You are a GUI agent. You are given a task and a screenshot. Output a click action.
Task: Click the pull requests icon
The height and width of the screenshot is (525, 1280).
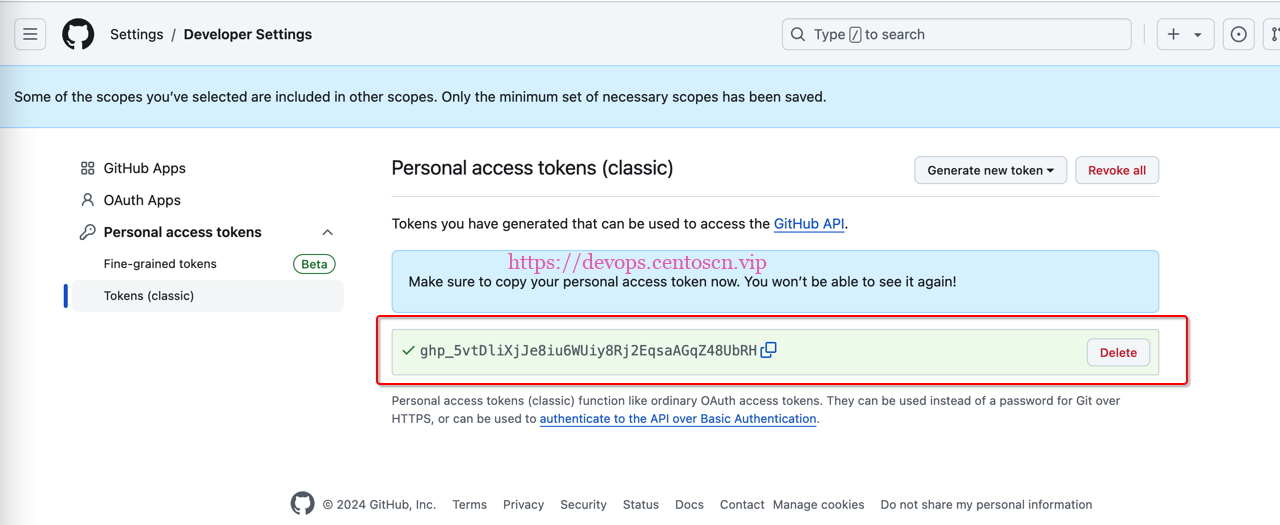coord(1273,34)
